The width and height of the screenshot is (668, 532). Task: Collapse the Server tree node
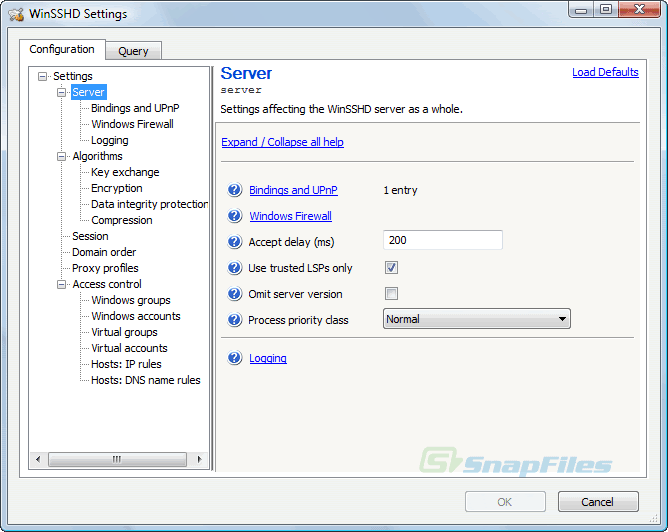[x=61, y=92]
